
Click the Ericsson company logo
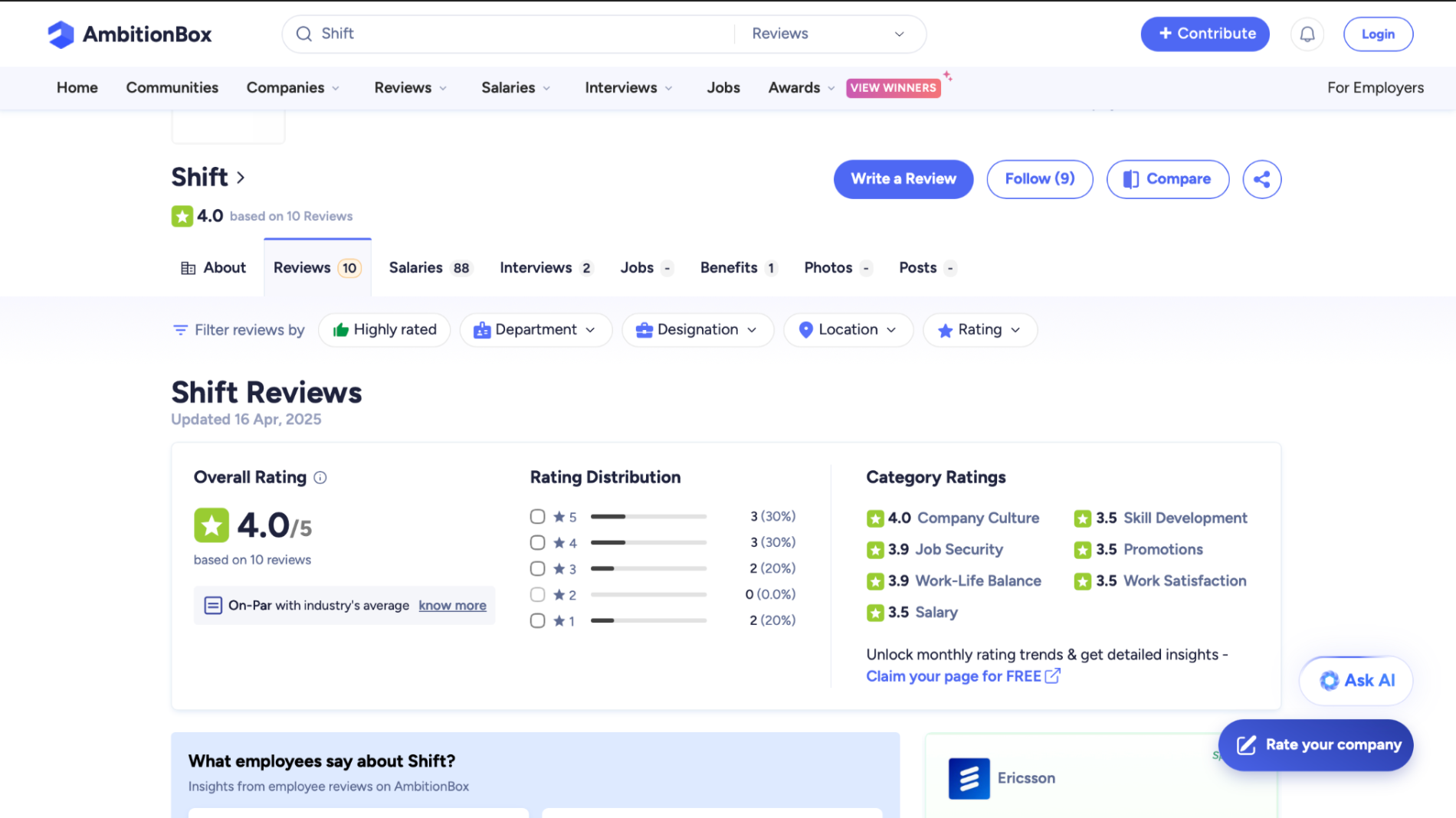[x=969, y=778]
